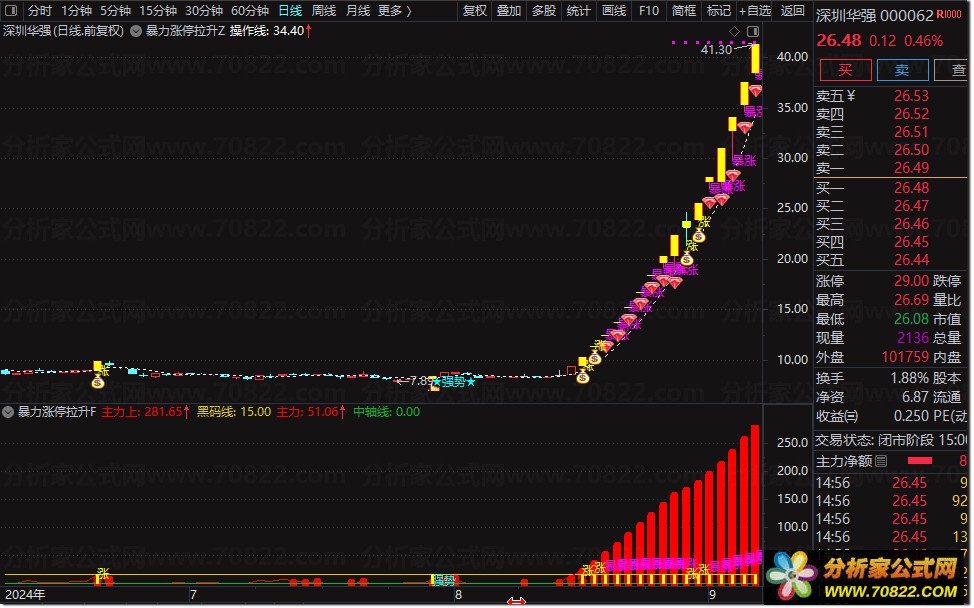Click the 买四 26.45 order row
974x608 pixels.
tap(892, 242)
